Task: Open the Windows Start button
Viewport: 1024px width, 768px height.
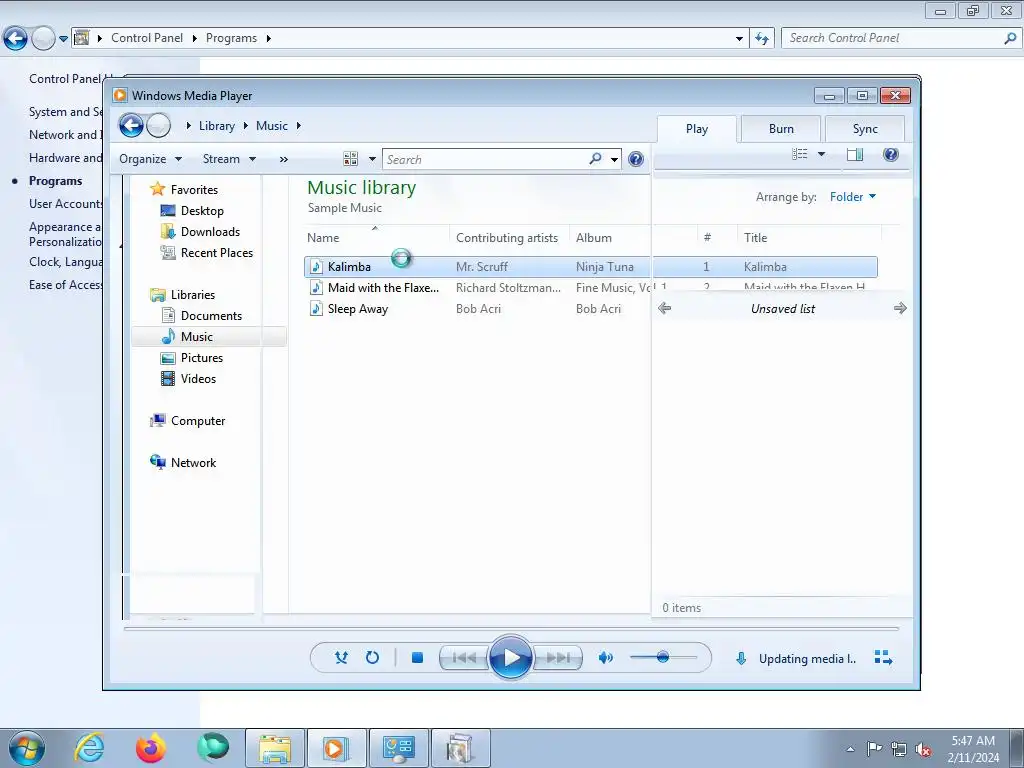Action: point(27,748)
